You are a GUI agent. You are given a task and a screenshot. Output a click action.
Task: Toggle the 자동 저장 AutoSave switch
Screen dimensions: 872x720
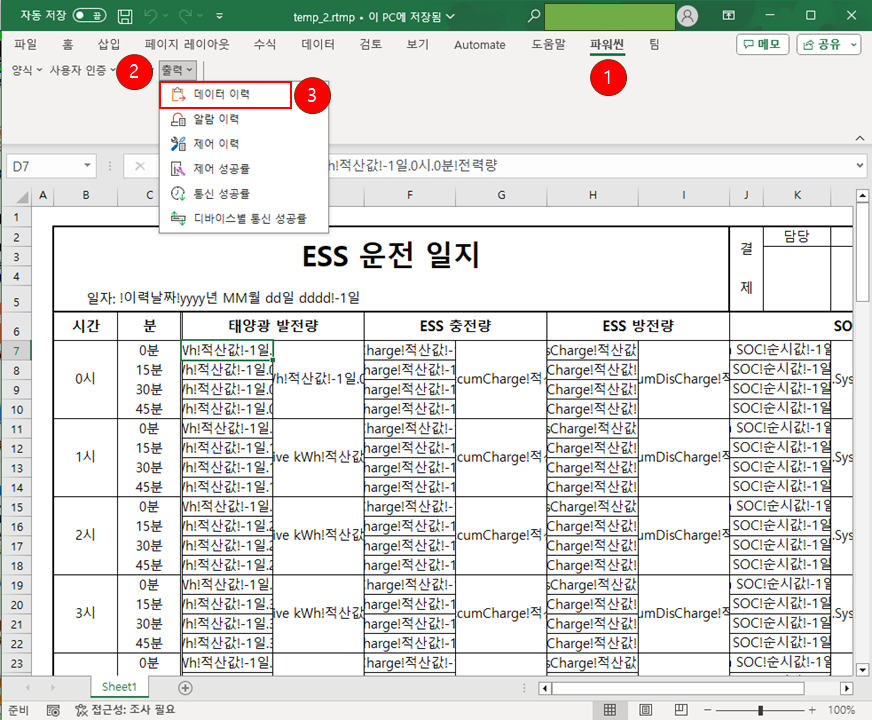[x=90, y=15]
